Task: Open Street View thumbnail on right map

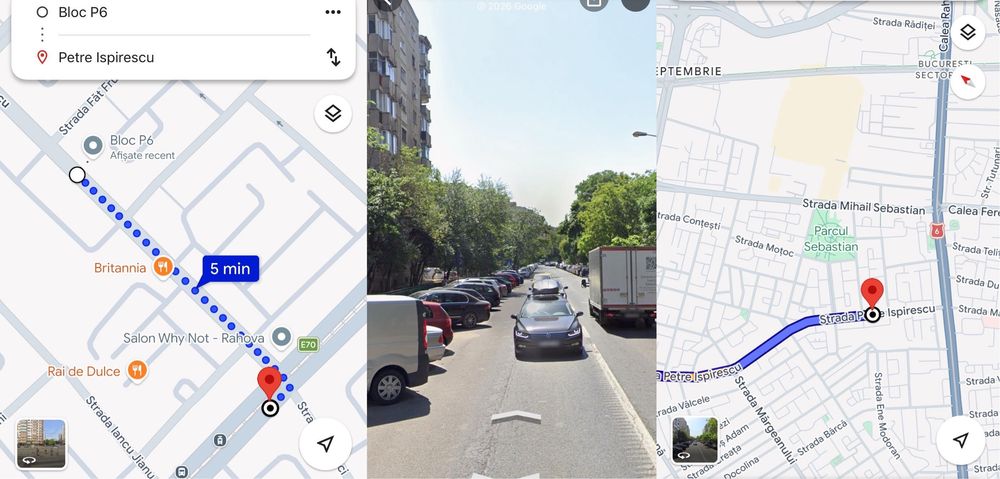Action: (695, 440)
